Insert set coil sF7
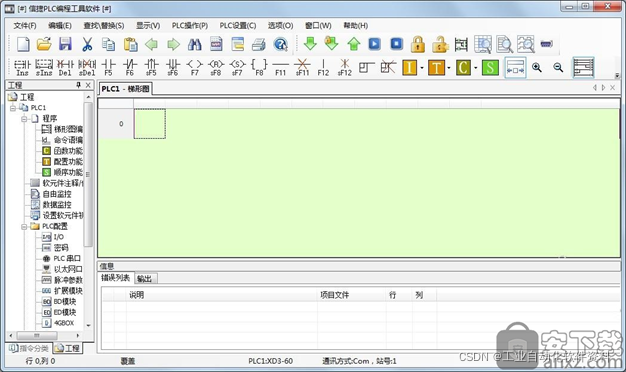The width and height of the screenshot is (626, 372). [237, 67]
